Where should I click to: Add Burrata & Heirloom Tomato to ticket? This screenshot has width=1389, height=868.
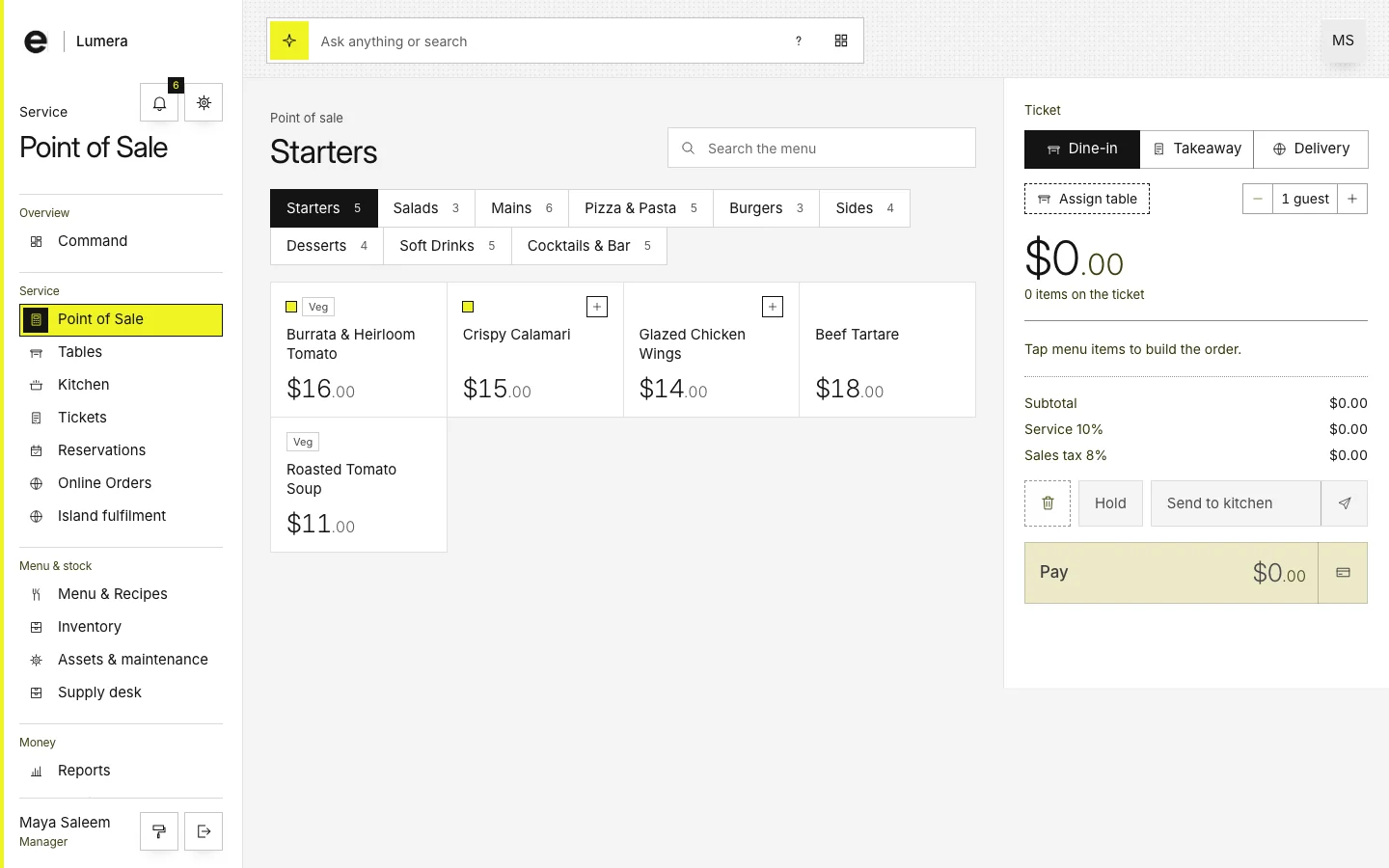pyautogui.click(x=359, y=350)
